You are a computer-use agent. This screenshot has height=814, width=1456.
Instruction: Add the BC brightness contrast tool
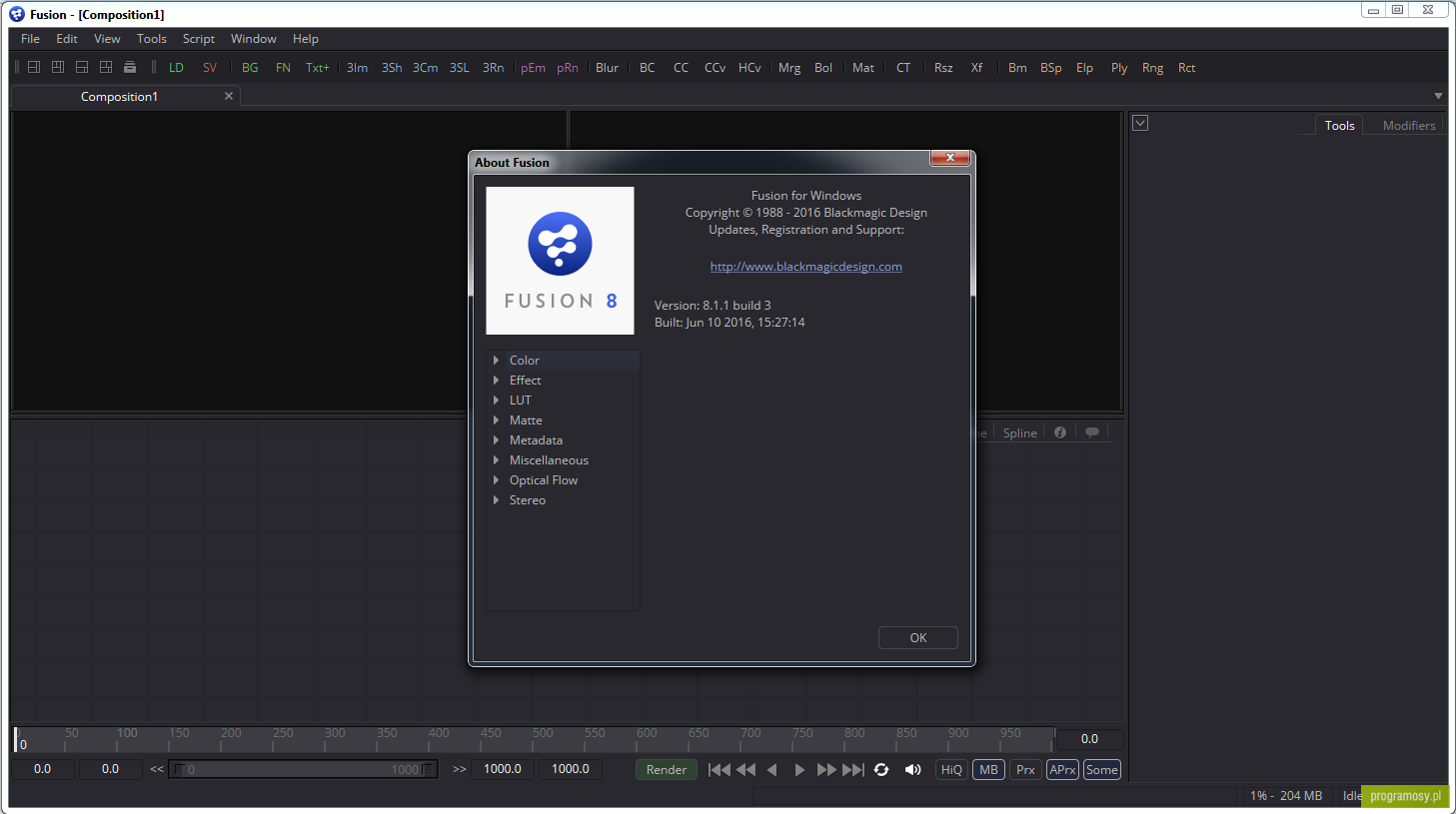coord(648,68)
